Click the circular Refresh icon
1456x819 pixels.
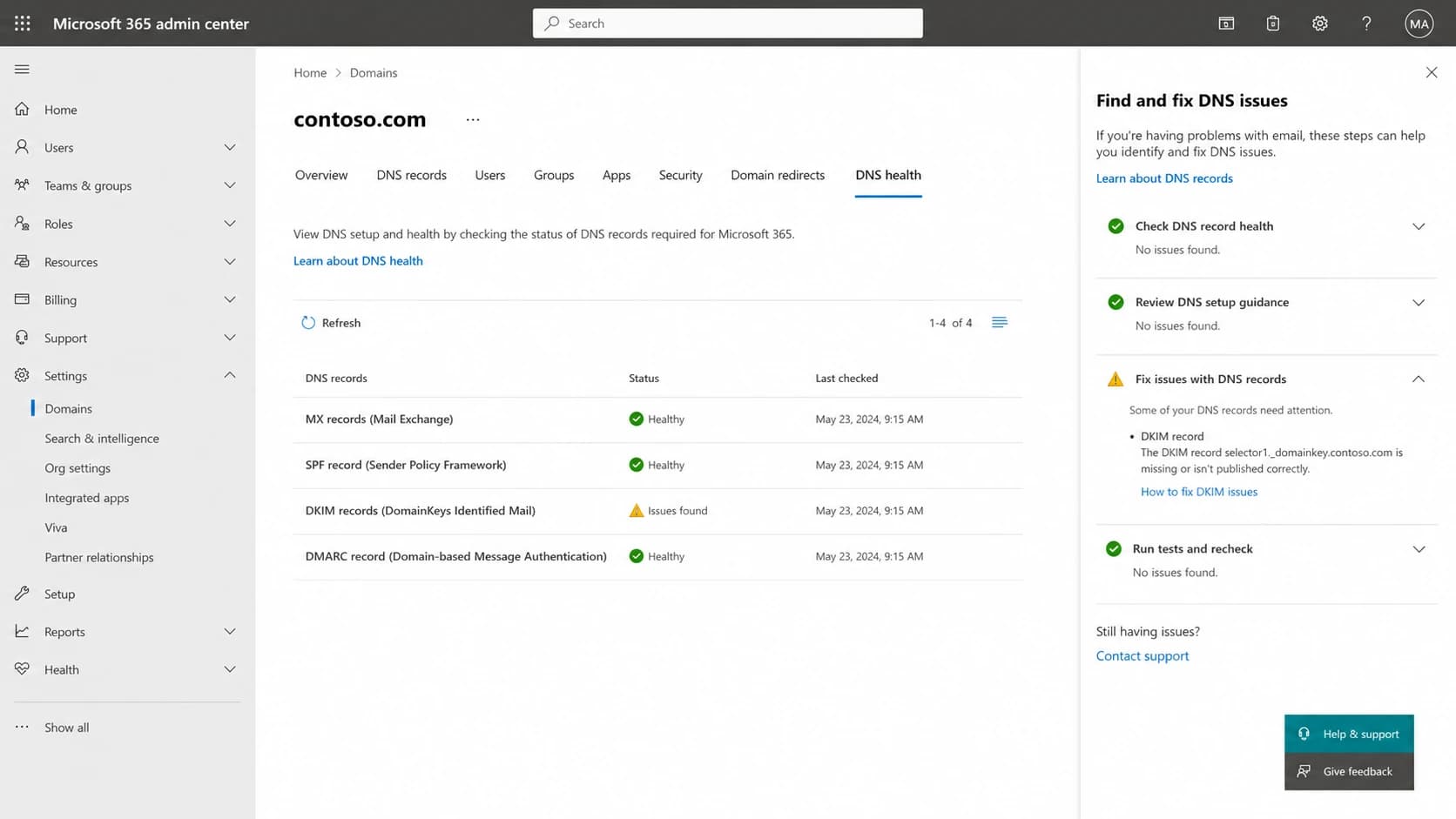pyautogui.click(x=308, y=323)
